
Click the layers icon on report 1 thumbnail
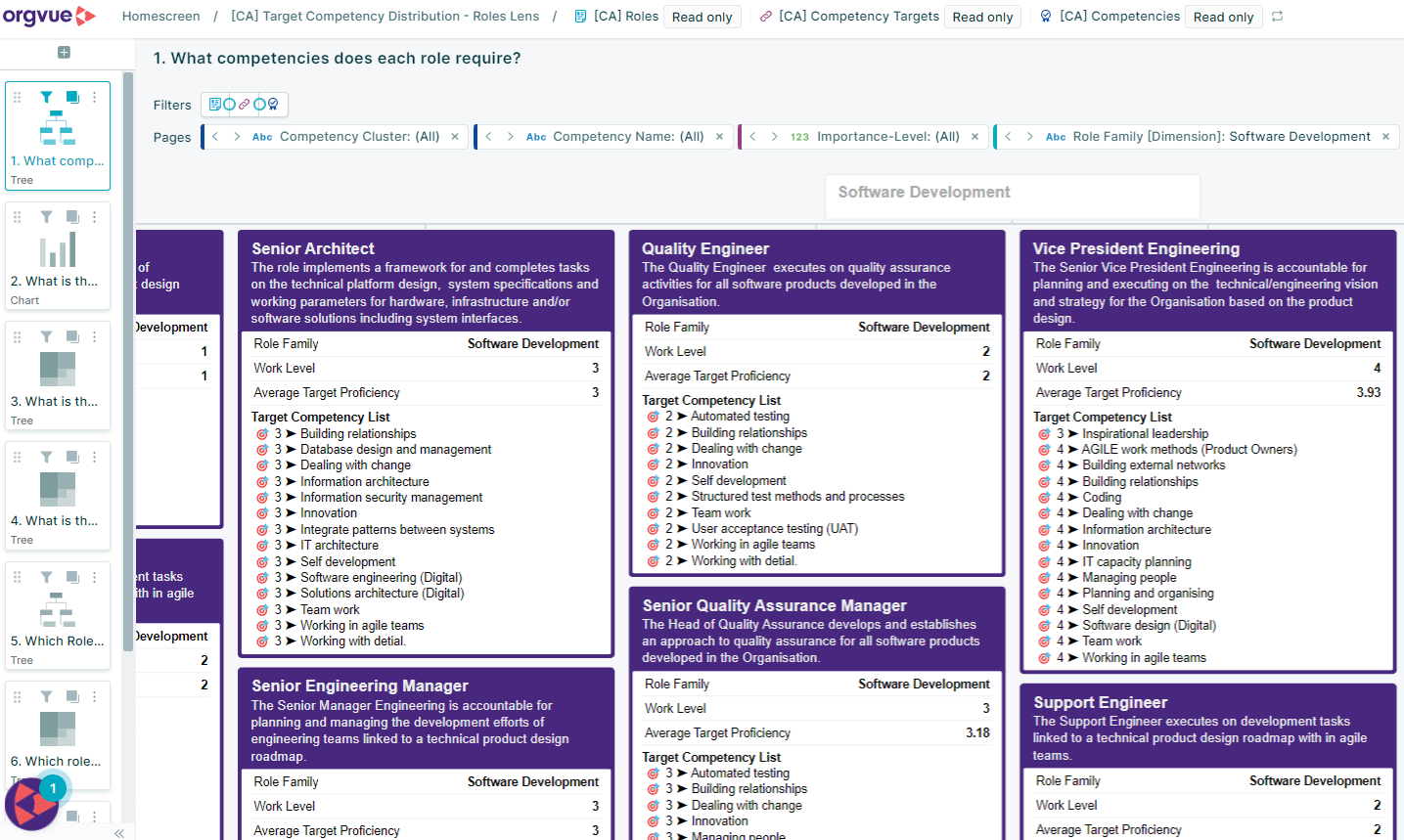click(72, 97)
